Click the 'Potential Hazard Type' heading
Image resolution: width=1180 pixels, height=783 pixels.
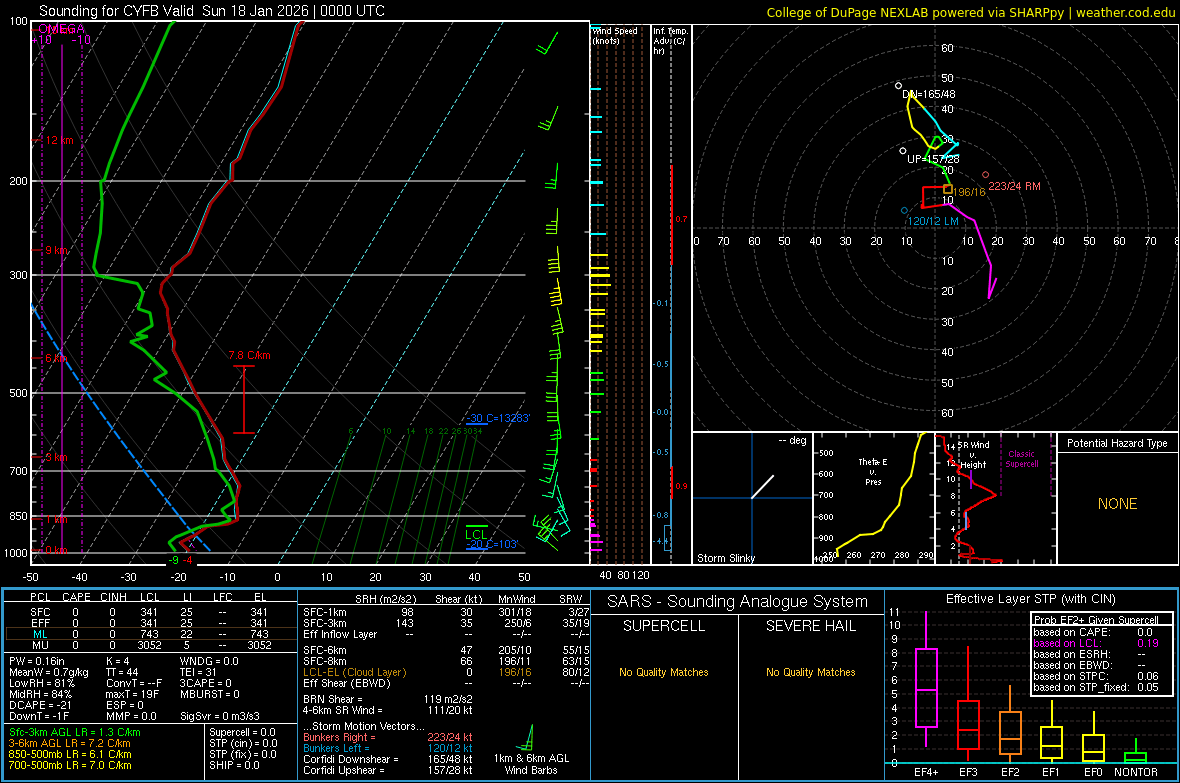1117,443
